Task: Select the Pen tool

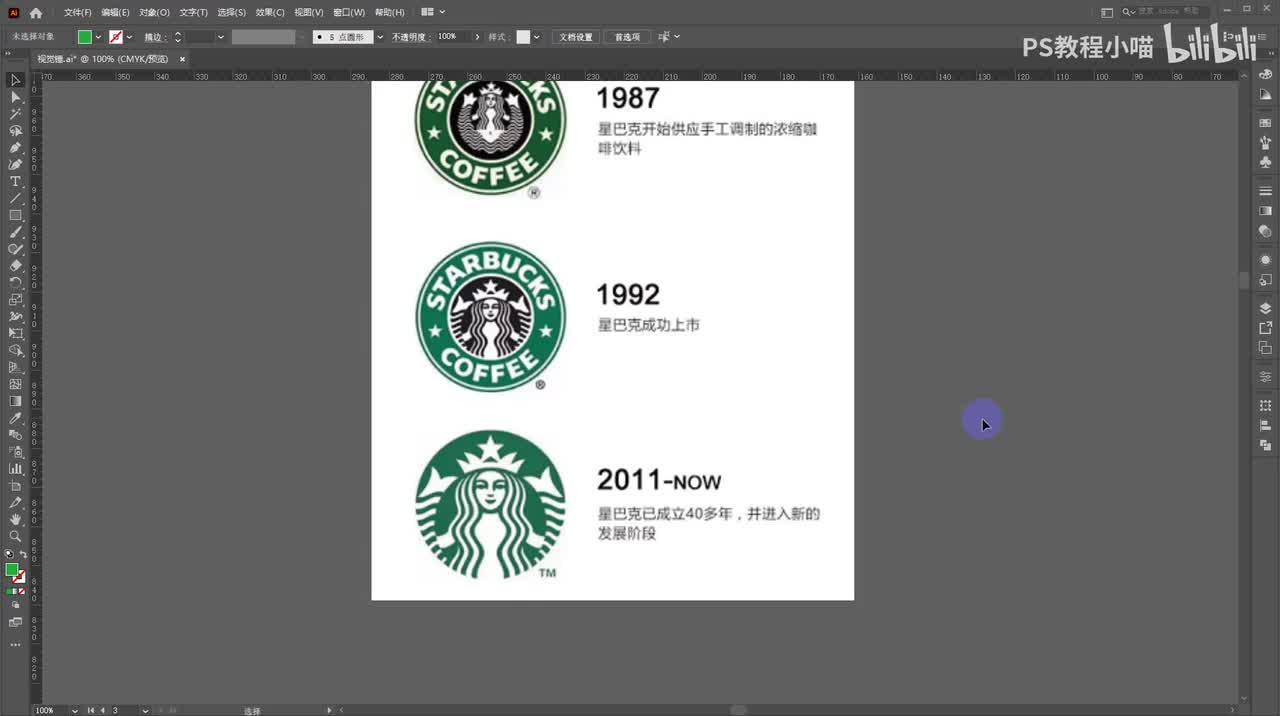Action: 15,148
